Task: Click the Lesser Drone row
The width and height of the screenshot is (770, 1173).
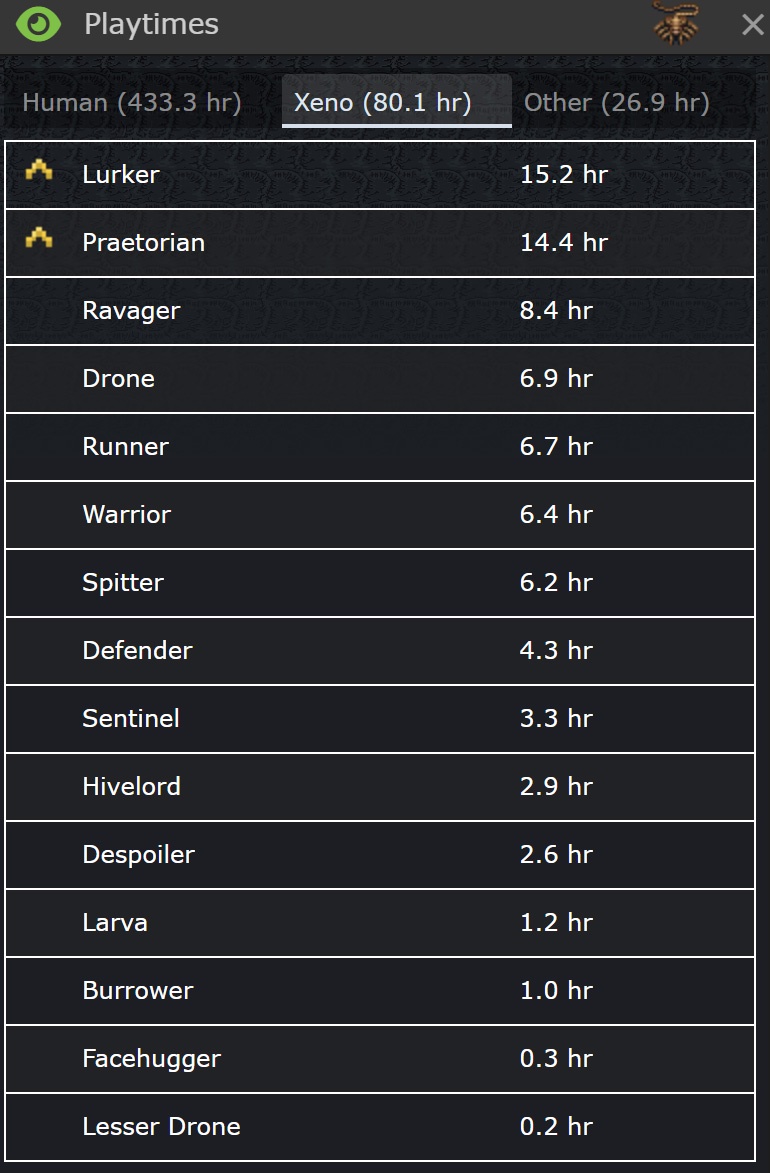Action: pyautogui.click(x=380, y=1127)
